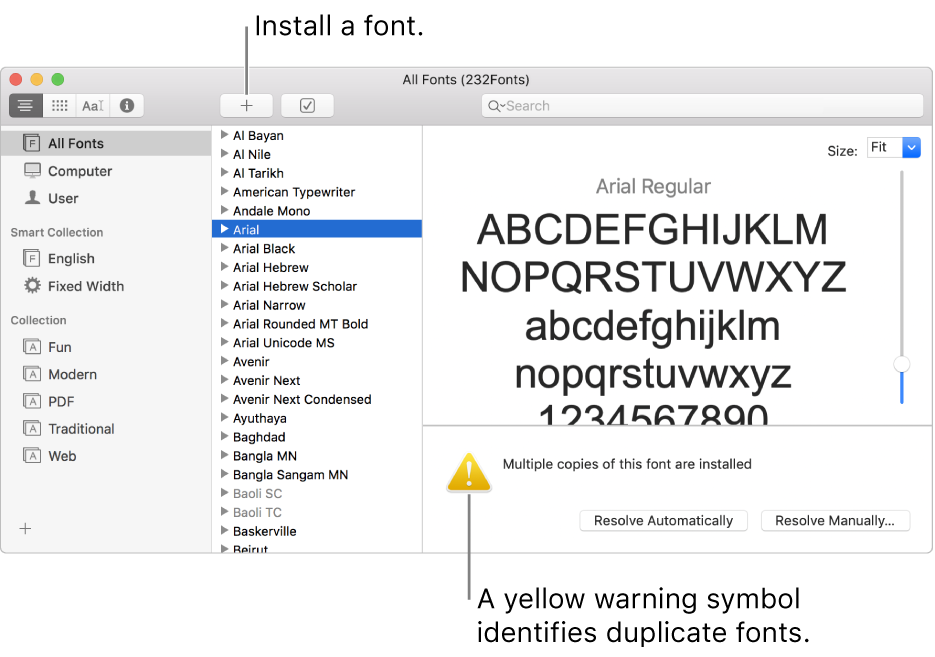Select the Avenir font
This screenshot has height=657, width=935.
click(251, 362)
